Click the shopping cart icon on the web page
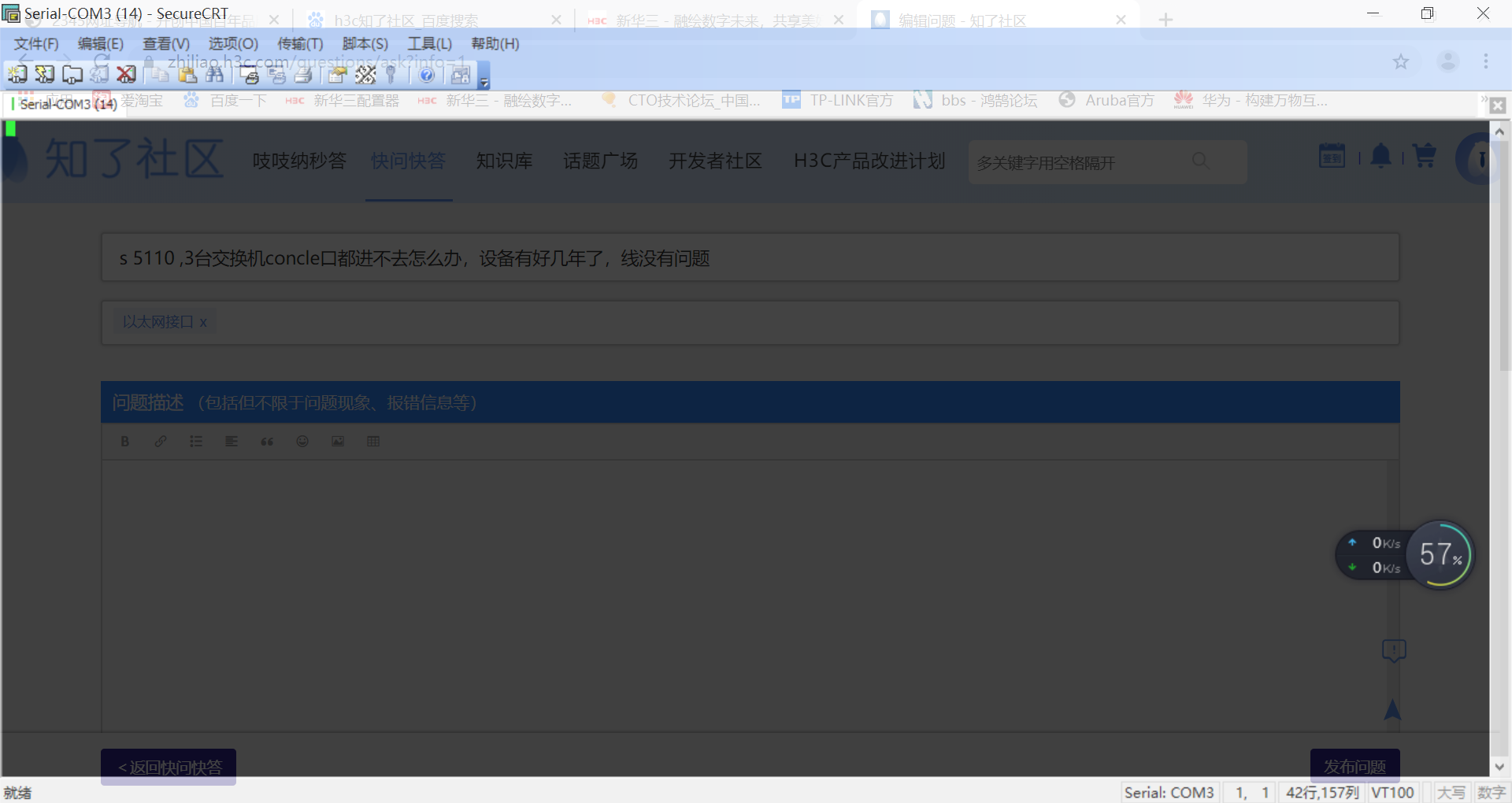Image resolution: width=1512 pixels, height=803 pixels. pos(1424,156)
